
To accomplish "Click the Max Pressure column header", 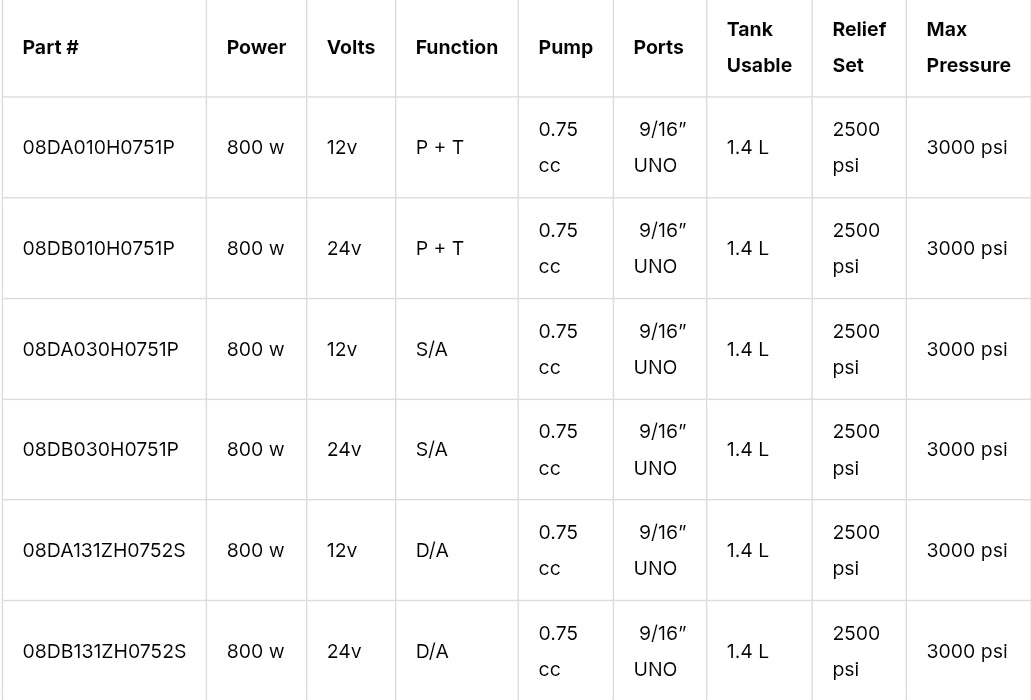I will click(968, 47).
